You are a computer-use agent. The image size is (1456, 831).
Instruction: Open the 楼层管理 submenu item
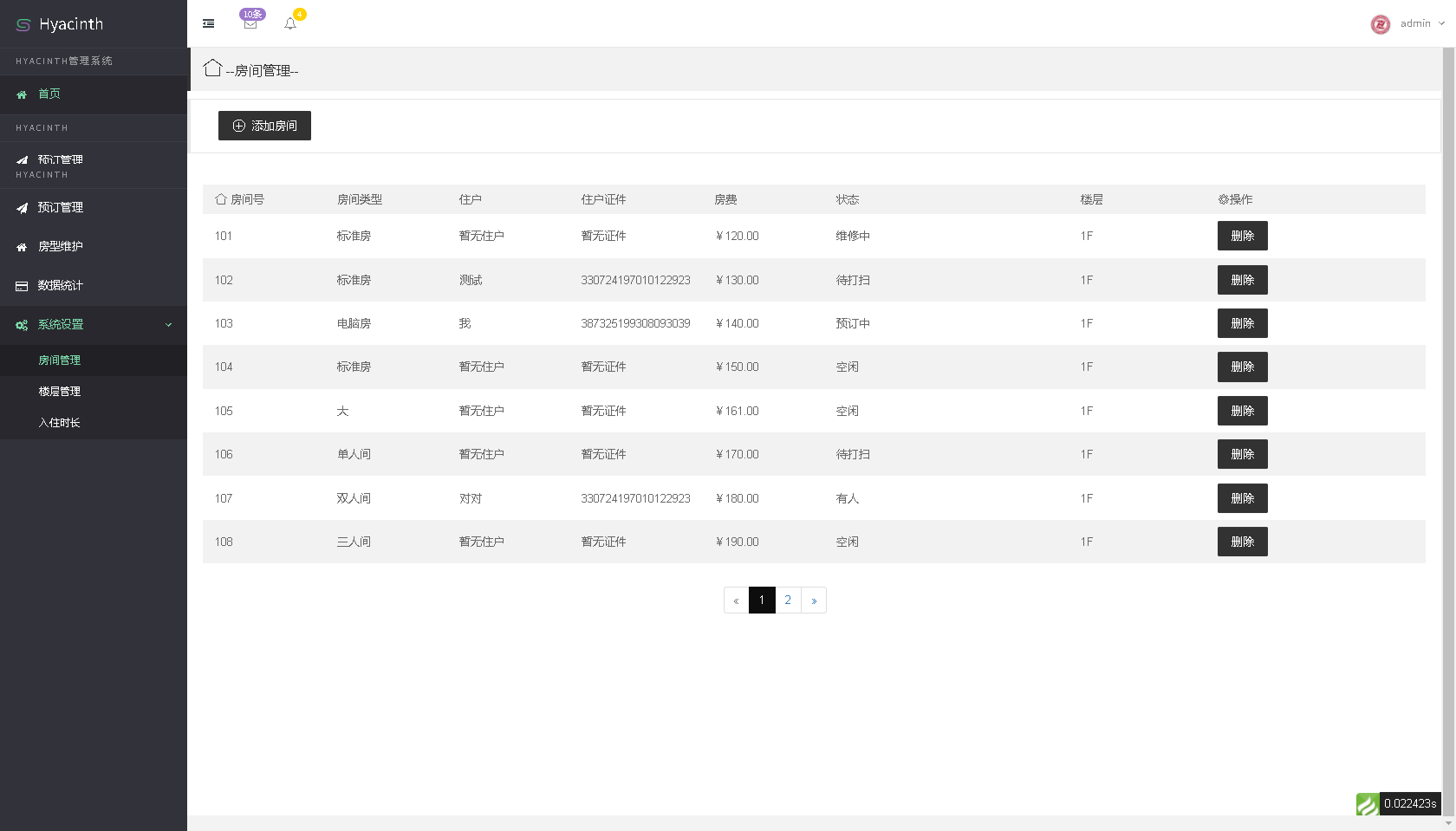[60, 391]
